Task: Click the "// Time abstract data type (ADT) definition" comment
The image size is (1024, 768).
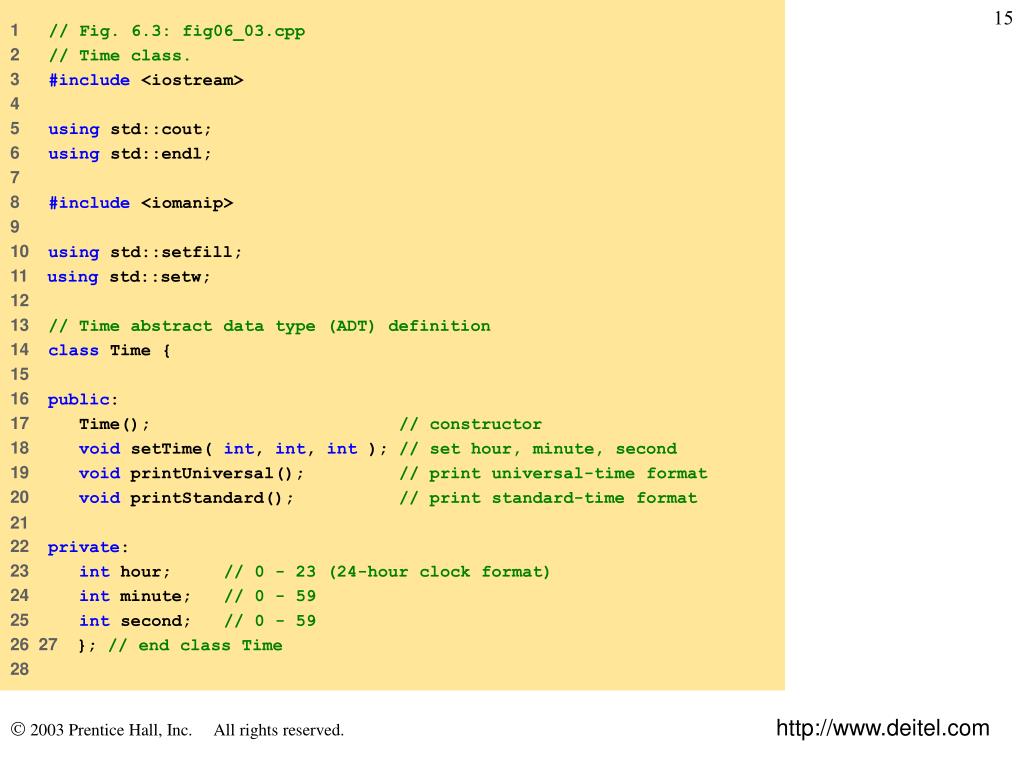Action: coord(270,326)
